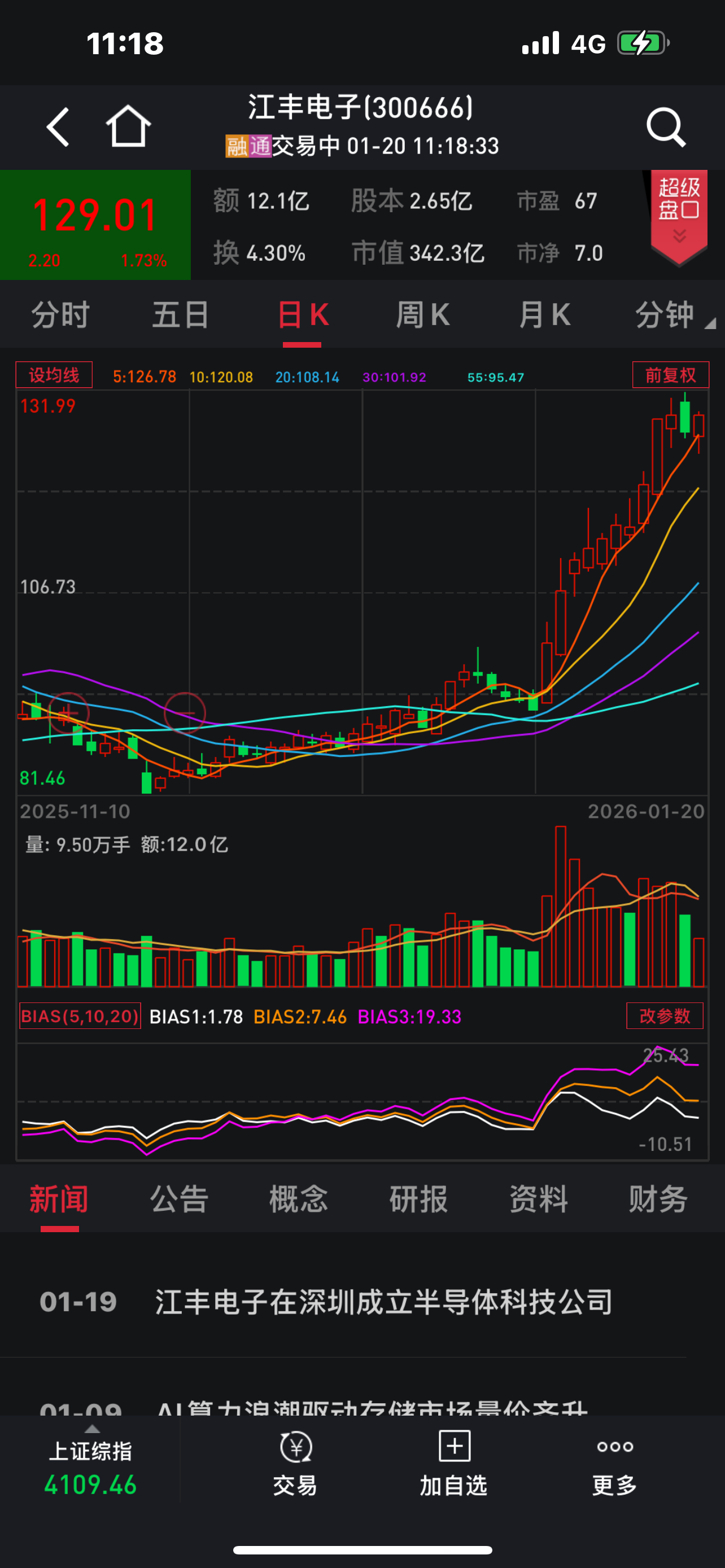Tap the back arrow icon

coord(58,127)
